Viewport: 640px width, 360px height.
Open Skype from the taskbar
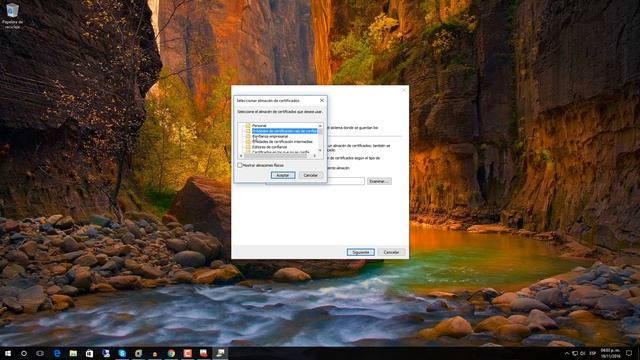(122, 353)
